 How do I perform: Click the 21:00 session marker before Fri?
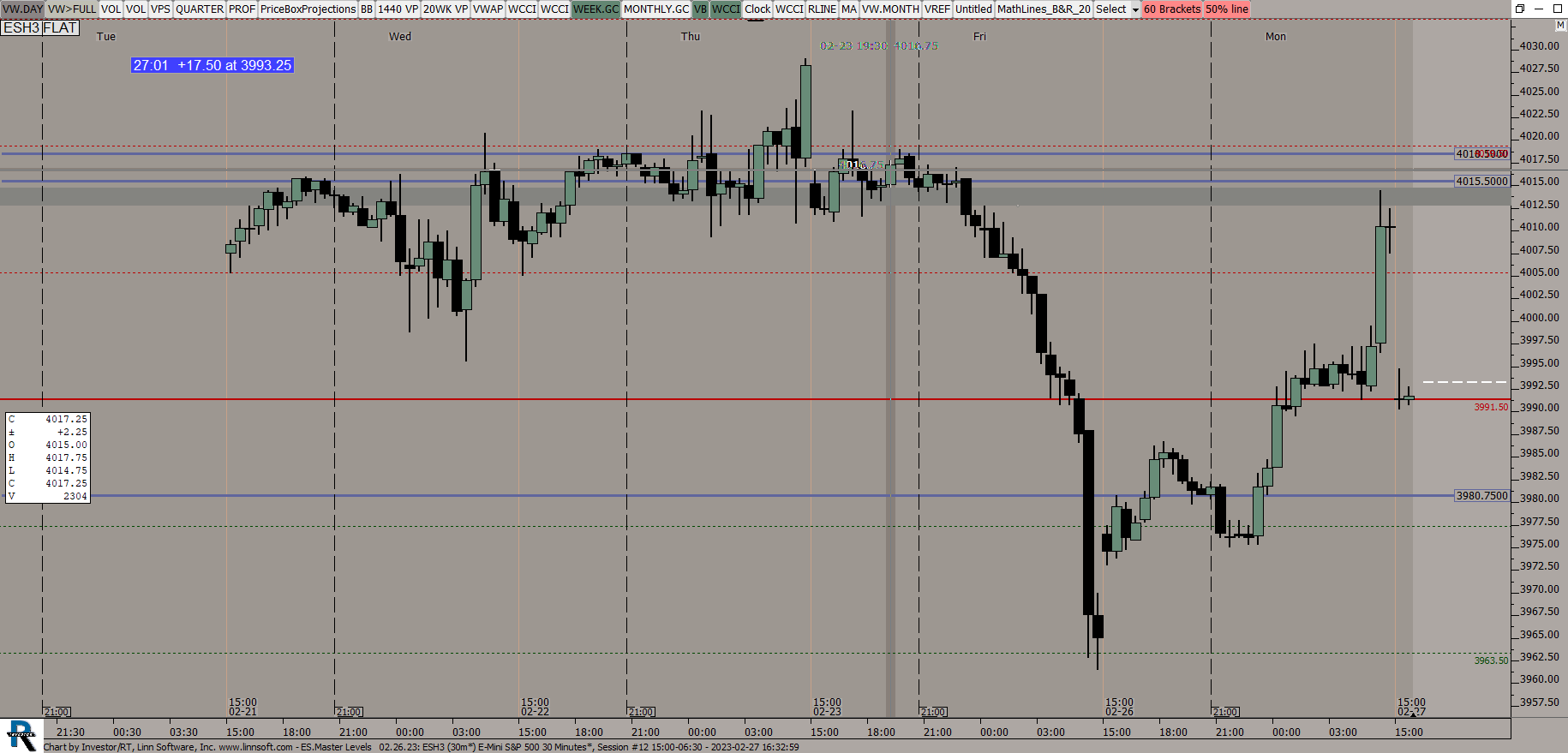tap(933, 712)
